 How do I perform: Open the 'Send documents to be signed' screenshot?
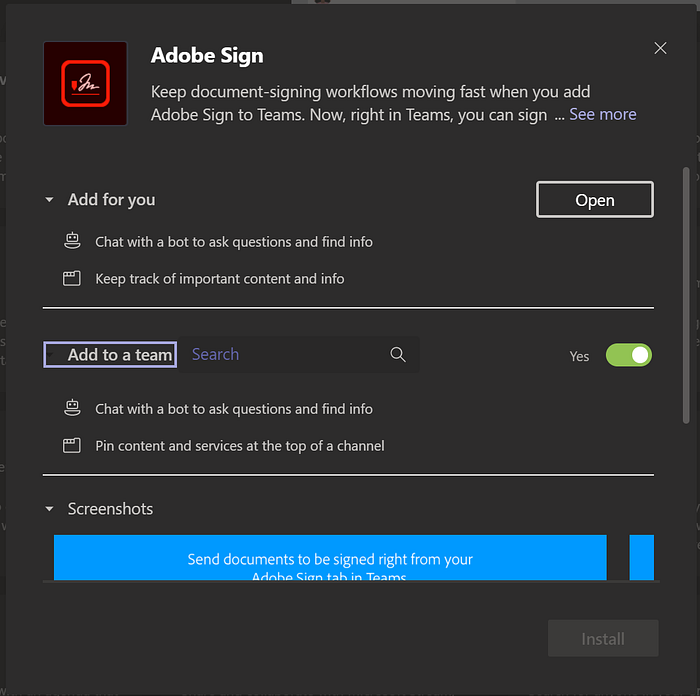(x=330, y=557)
